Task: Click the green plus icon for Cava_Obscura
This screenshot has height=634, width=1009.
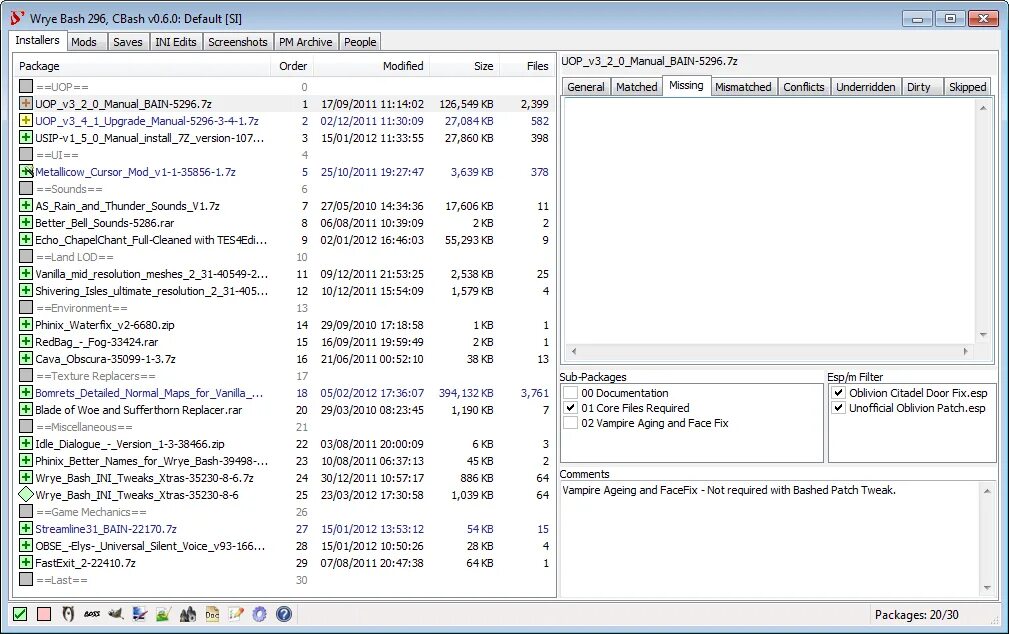Action: tap(26, 359)
